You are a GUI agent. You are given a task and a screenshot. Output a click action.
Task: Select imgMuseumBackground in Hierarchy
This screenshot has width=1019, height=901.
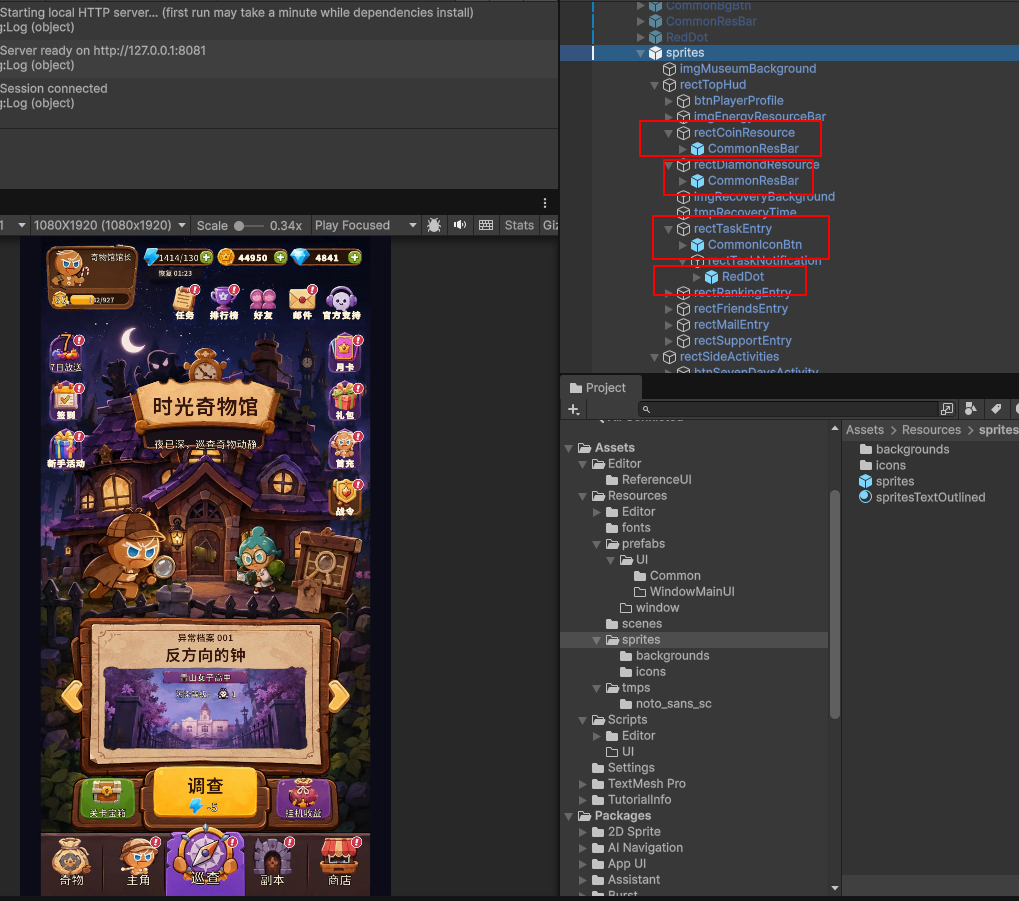pos(747,69)
